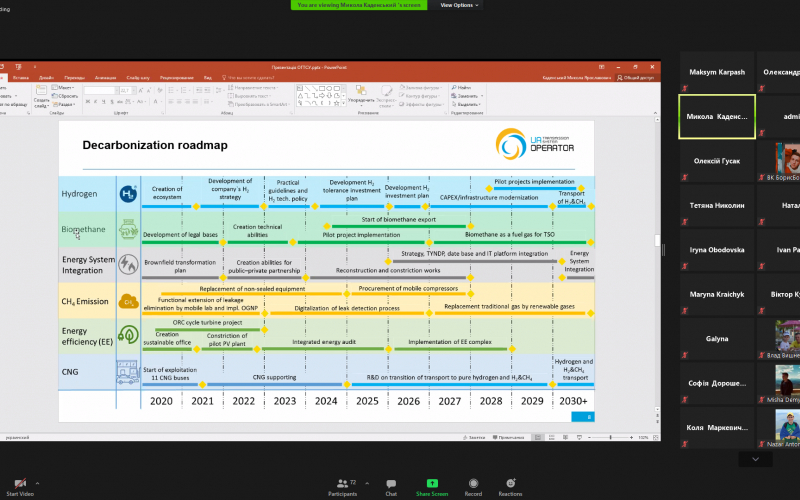Open Экспресс-стили quick styles gallery

(x=386, y=96)
